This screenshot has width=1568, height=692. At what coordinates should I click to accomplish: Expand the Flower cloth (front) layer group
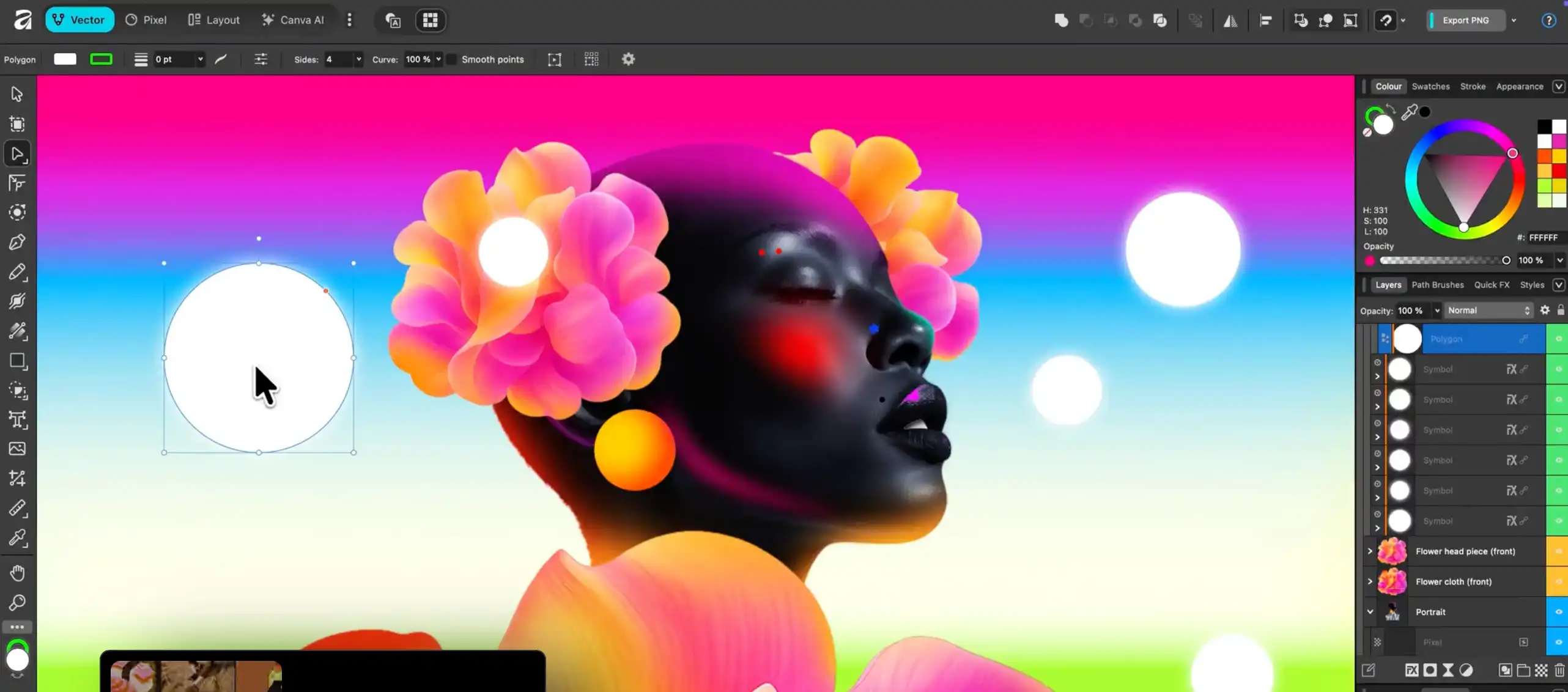pyautogui.click(x=1370, y=582)
